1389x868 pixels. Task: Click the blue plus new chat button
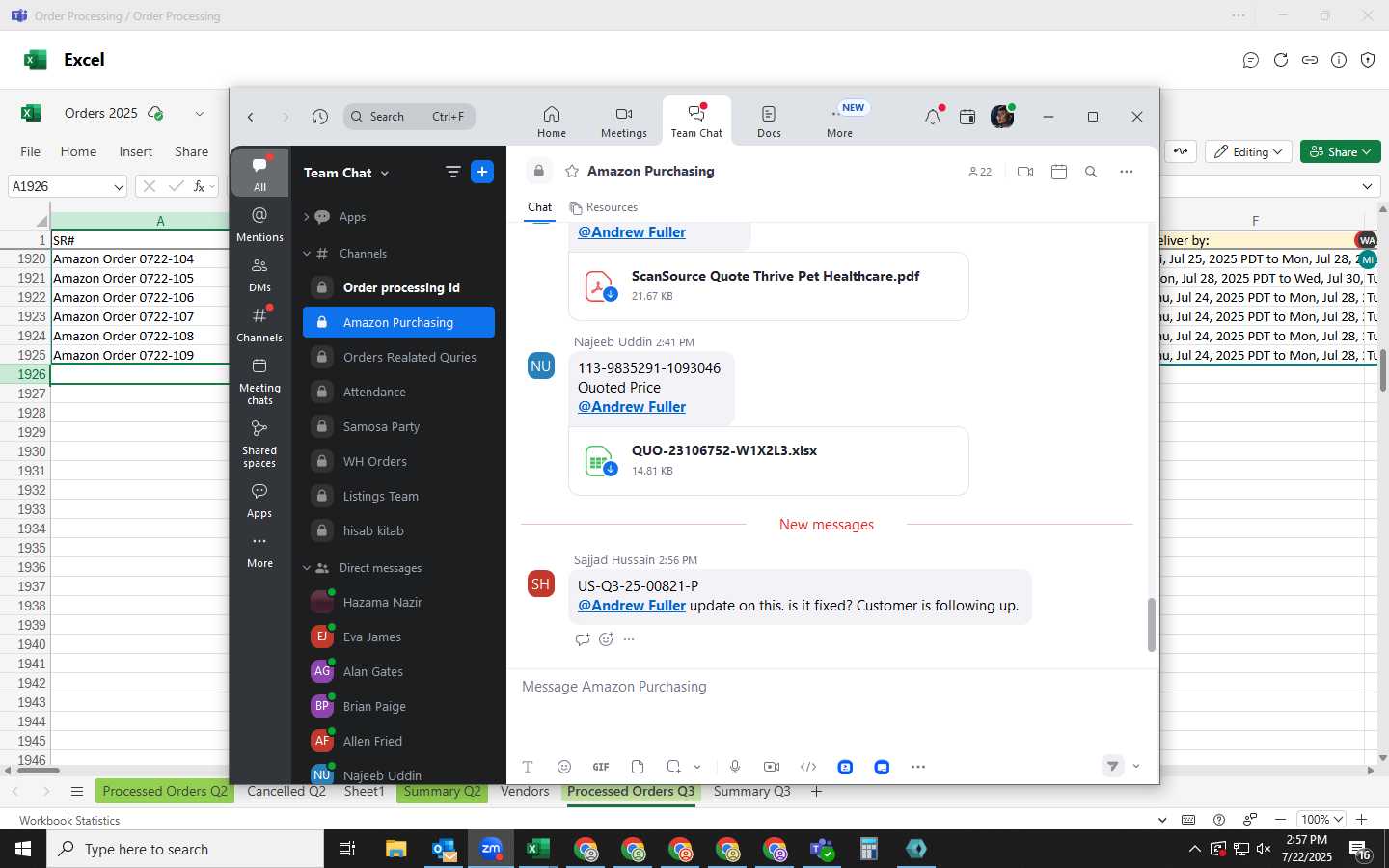[482, 173]
